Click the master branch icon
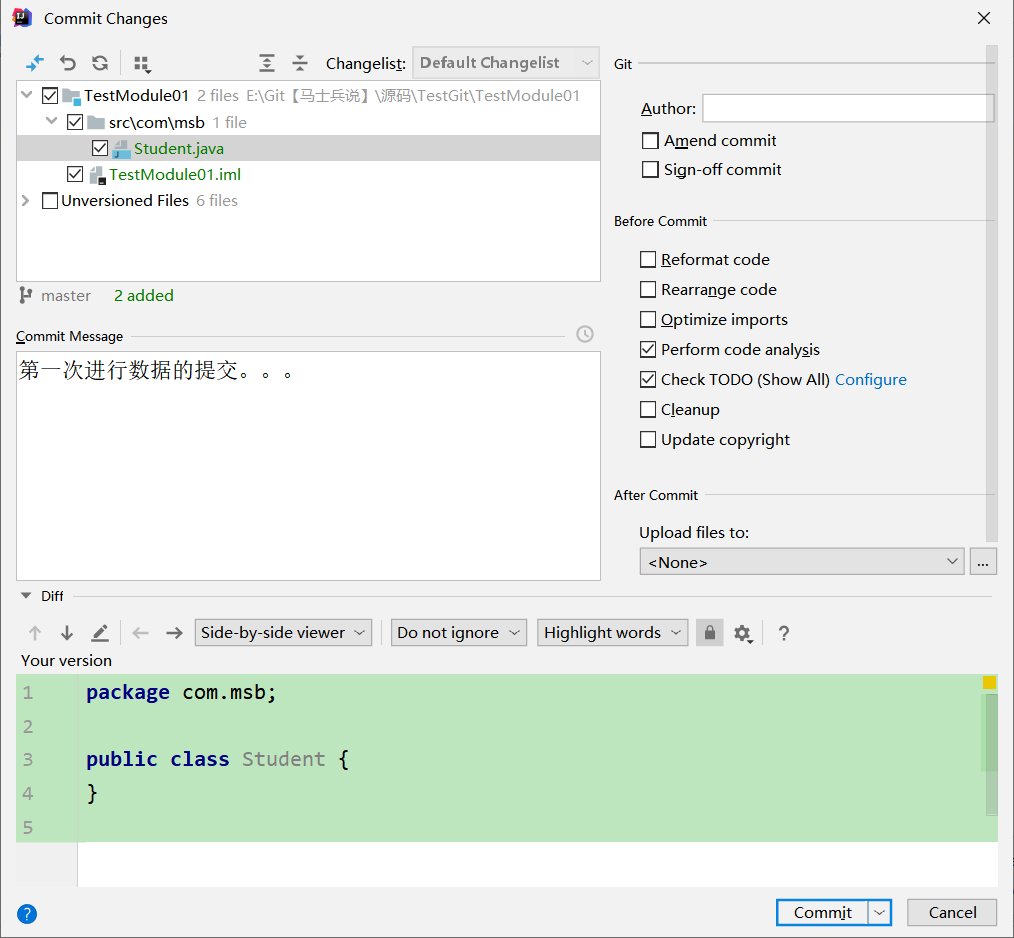The width and height of the screenshot is (1014, 938). 25,295
